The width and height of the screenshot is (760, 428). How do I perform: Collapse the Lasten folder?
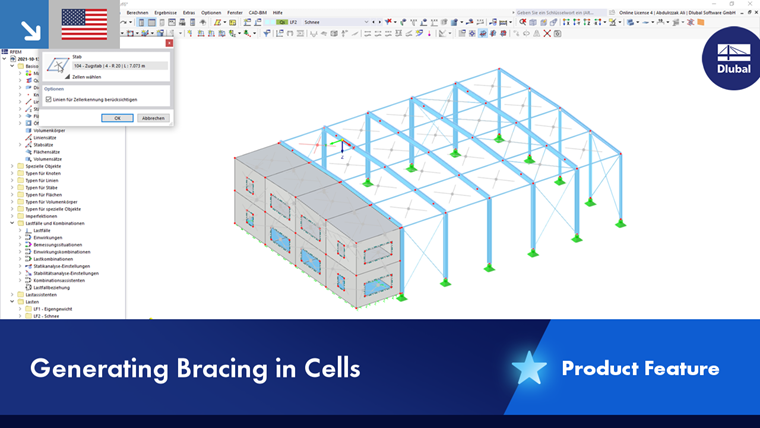pos(12,301)
